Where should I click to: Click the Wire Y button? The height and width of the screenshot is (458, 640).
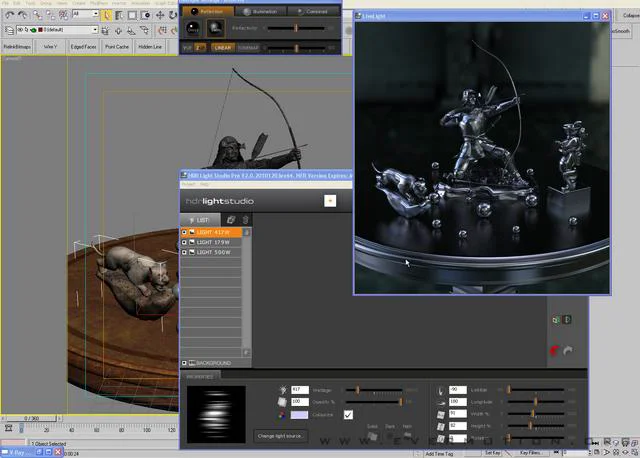click(x=50, y=47)
